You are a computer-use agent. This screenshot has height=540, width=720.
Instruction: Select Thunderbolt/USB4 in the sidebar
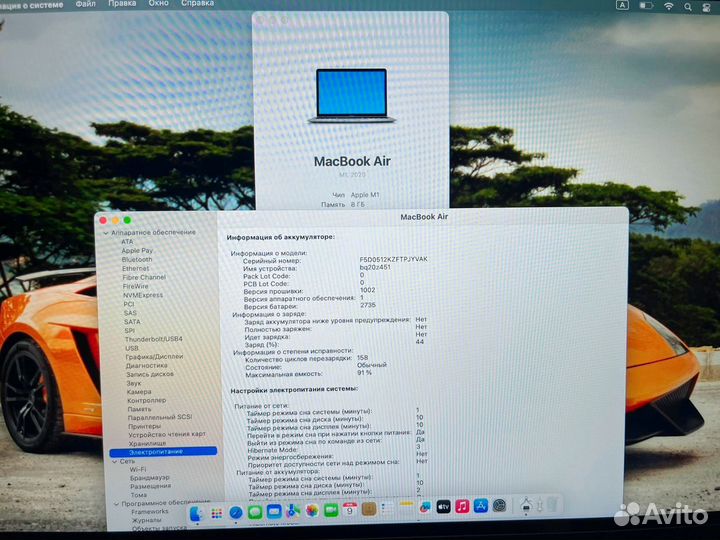[x=153, y=339]
